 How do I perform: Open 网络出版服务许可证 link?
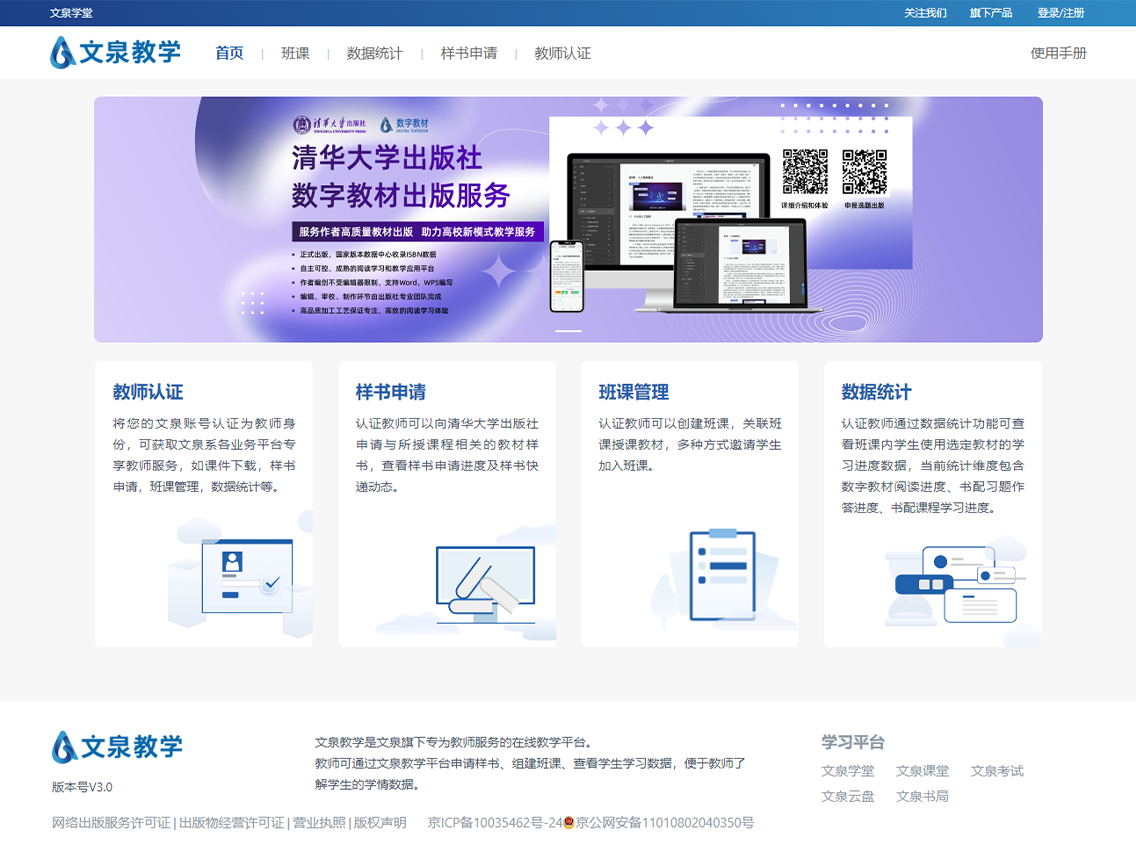[x=111, y=823]
